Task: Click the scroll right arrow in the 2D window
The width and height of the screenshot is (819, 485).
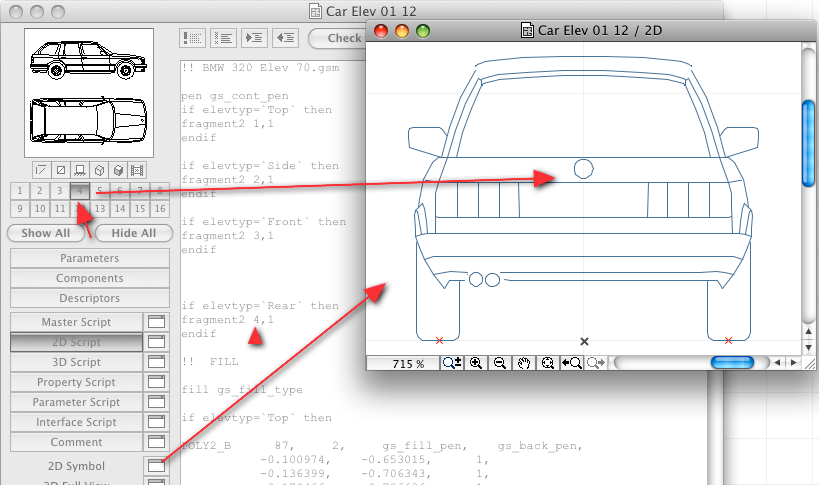Action: tap(793, 362)
